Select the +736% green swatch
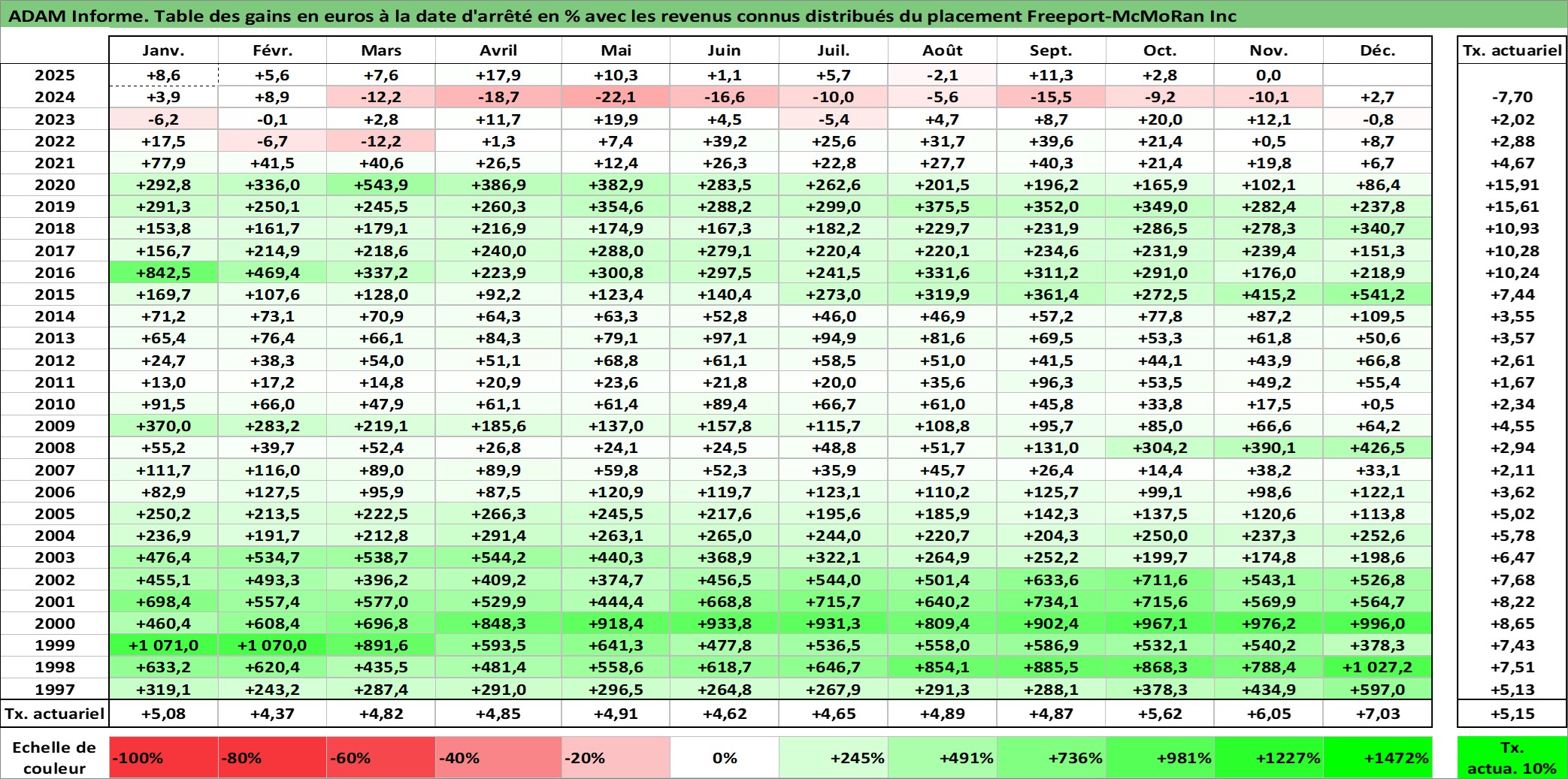Screen dimensions: 1568x779 coord(1051,757)
